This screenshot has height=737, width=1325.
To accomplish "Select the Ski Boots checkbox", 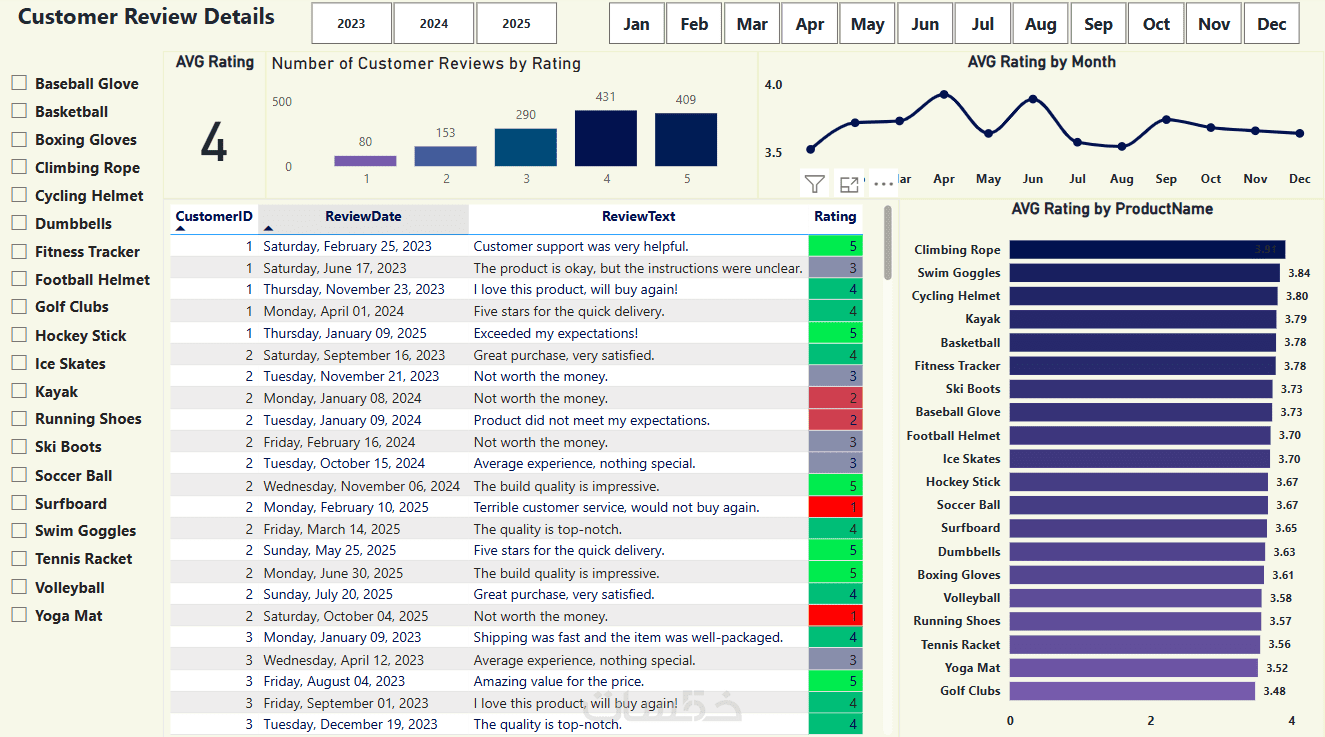I will point(19,446).
